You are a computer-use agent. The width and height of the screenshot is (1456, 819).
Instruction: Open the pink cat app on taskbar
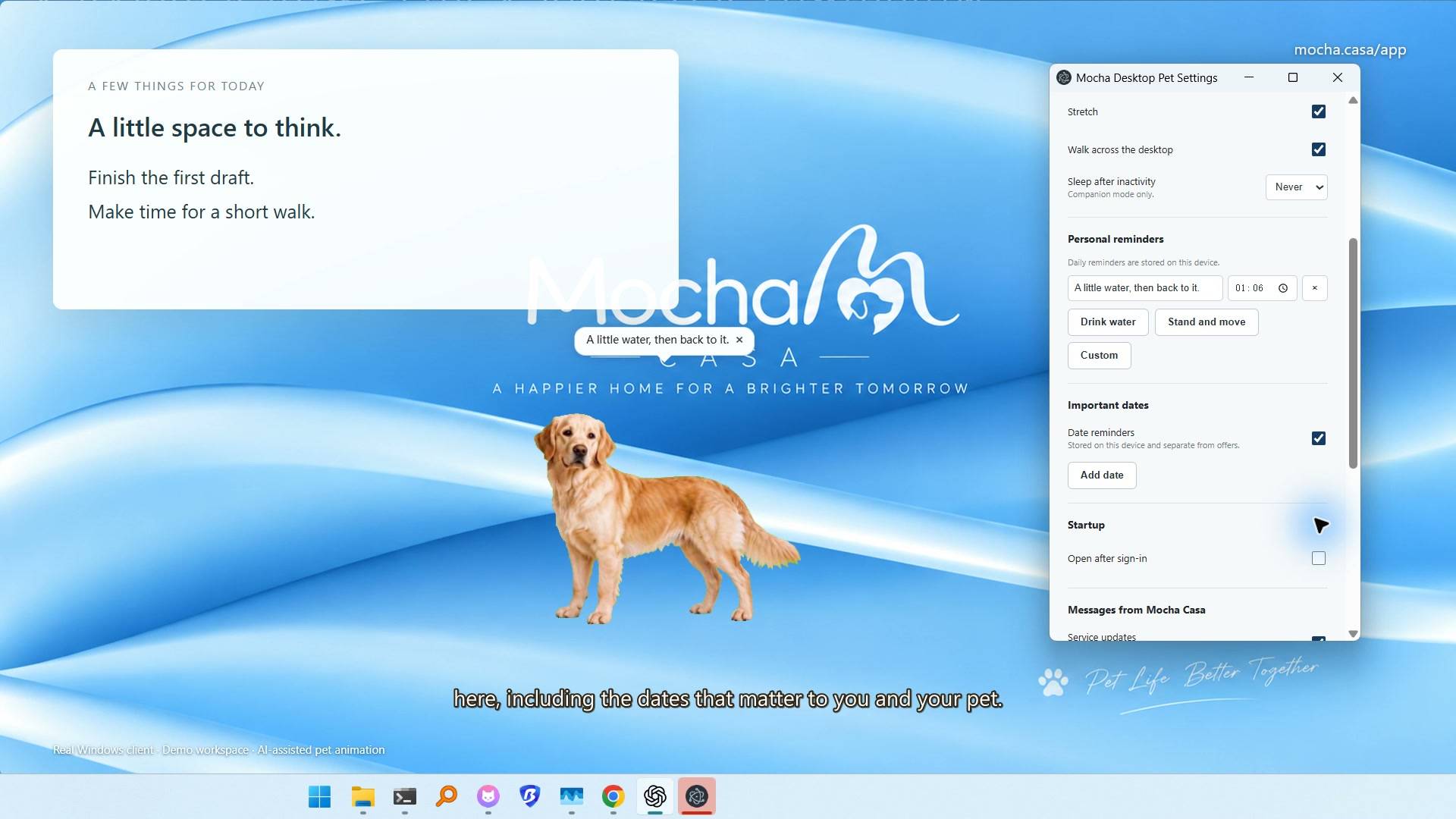click(488, 796)
